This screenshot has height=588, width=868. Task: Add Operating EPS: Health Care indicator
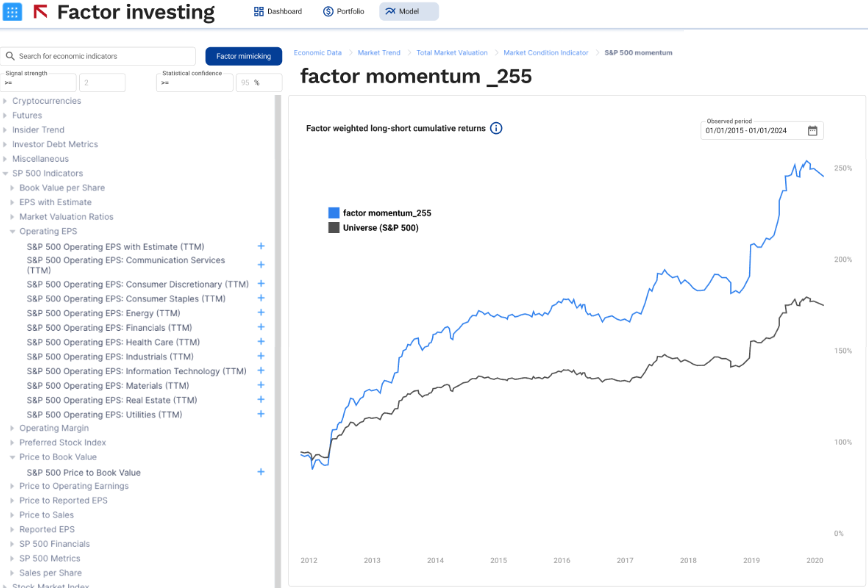[261, 342]
